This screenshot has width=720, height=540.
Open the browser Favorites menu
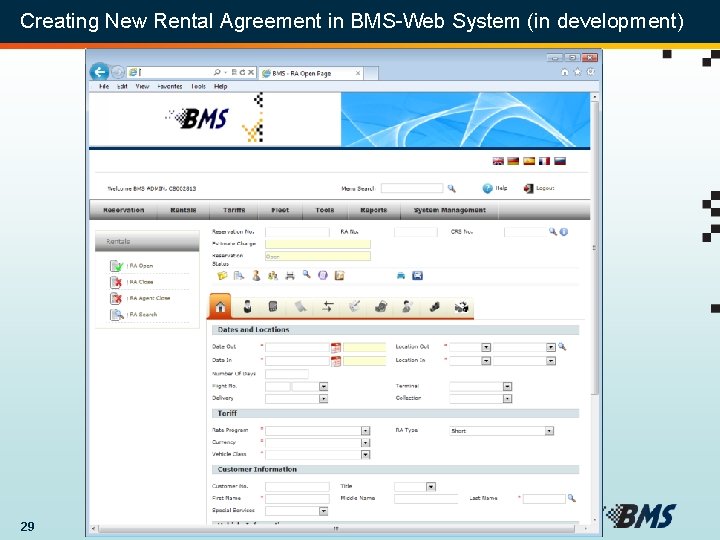click(x=169, y=86)
